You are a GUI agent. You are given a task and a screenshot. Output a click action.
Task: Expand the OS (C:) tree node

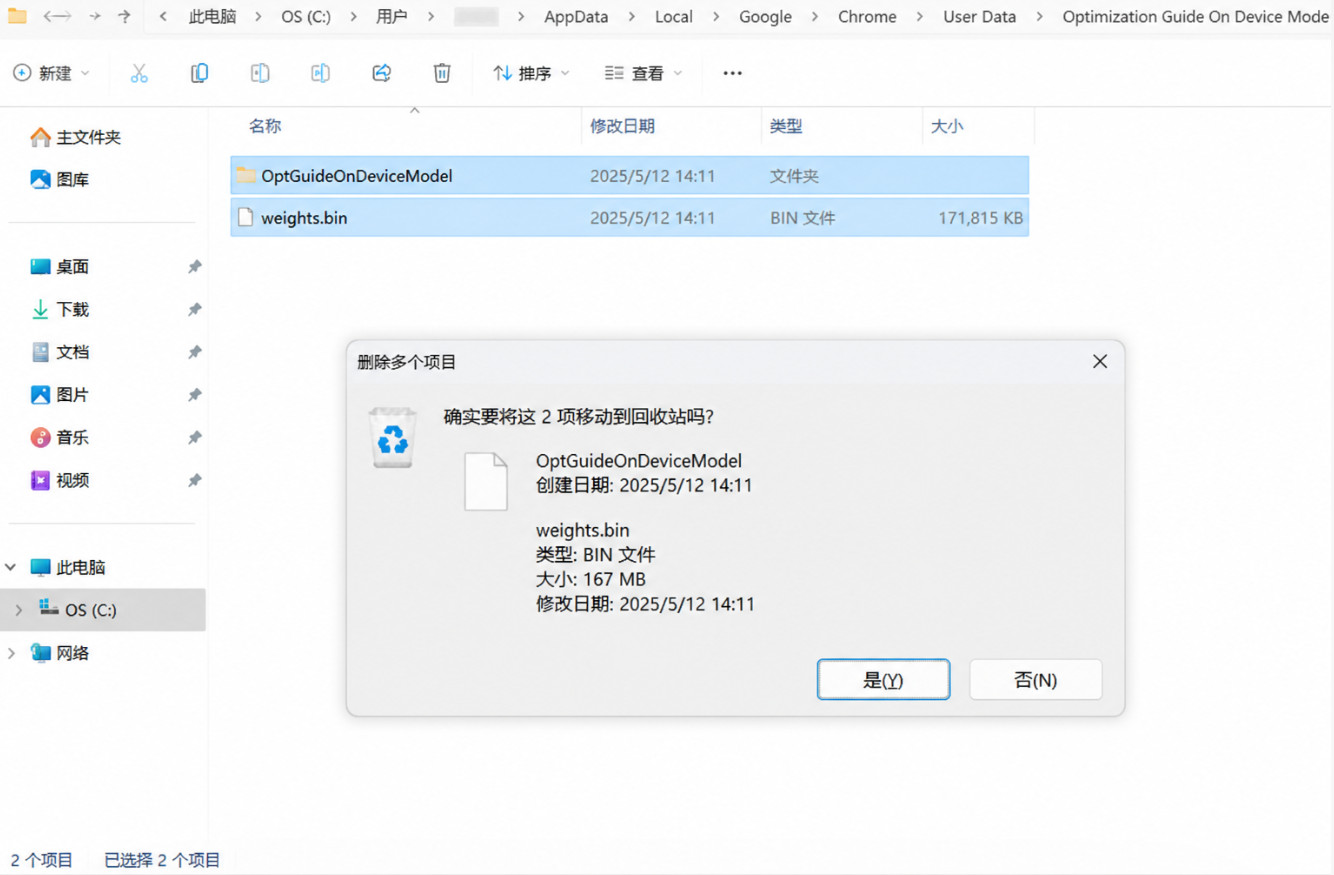18,610
